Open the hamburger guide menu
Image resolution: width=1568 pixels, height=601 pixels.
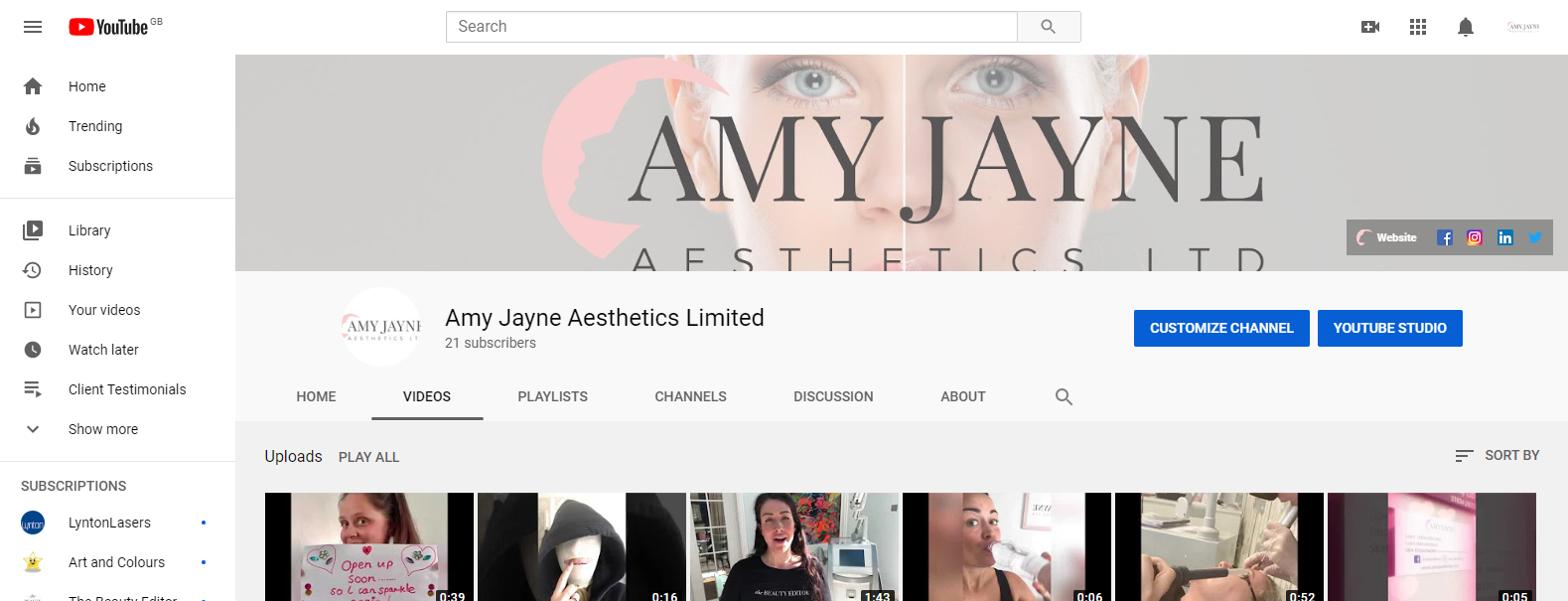(x=33, y=27)
